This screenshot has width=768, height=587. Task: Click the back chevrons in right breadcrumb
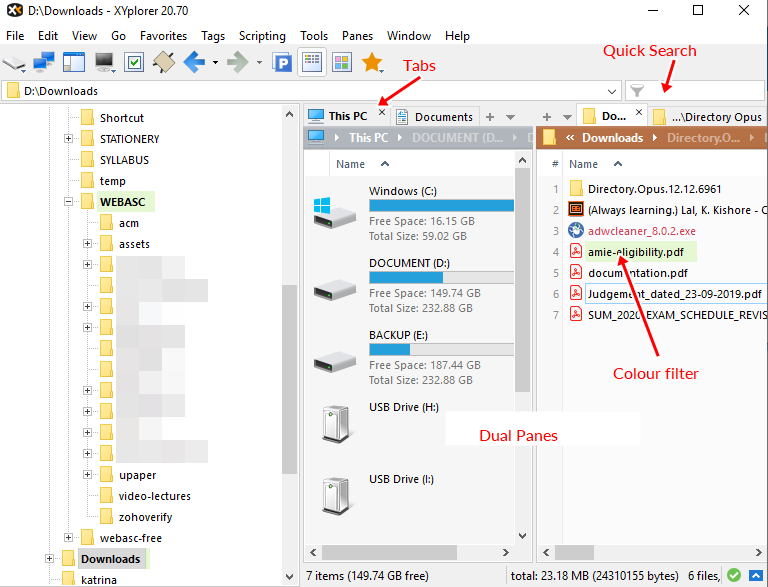(570, 138)
